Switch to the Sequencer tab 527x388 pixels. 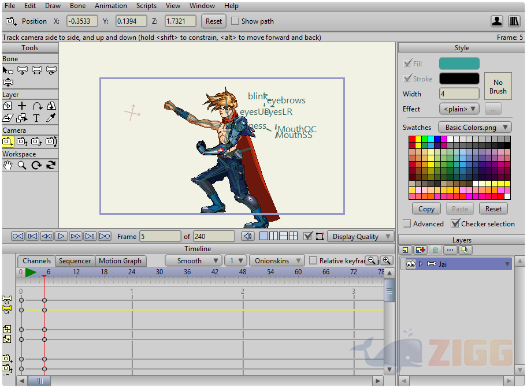(75, 261)
